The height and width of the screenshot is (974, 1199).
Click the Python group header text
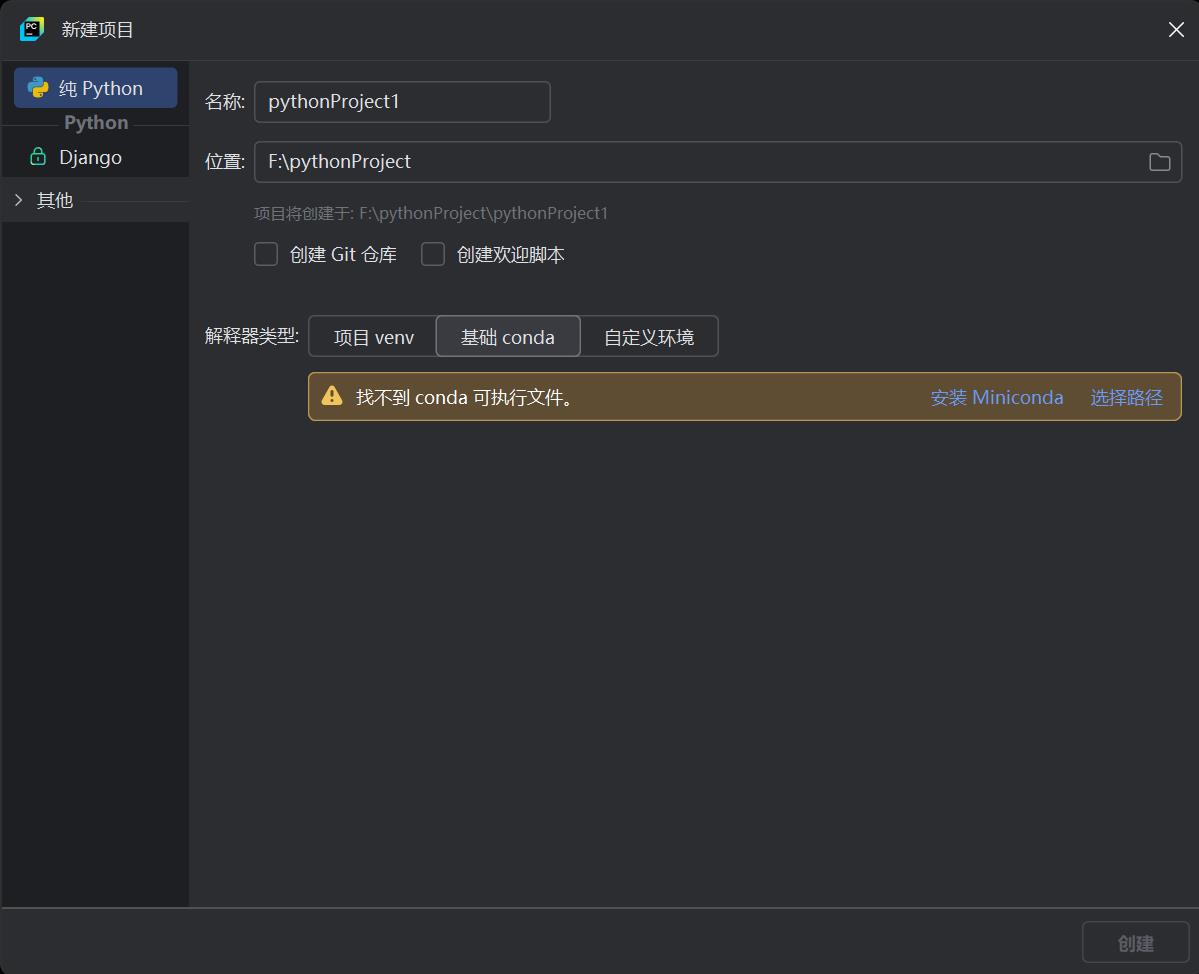pos(96,123)
